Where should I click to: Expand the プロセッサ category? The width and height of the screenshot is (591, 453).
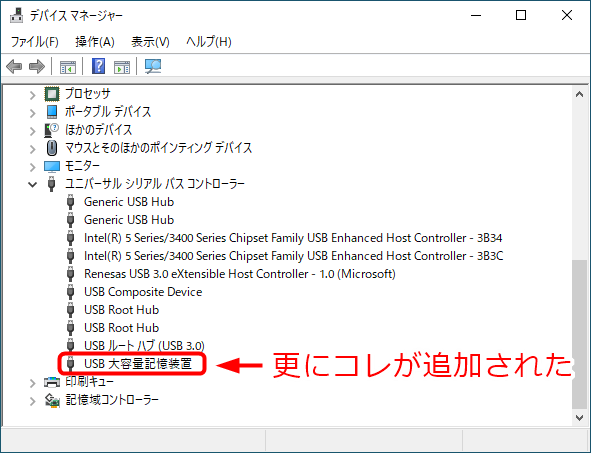[32, 95]
